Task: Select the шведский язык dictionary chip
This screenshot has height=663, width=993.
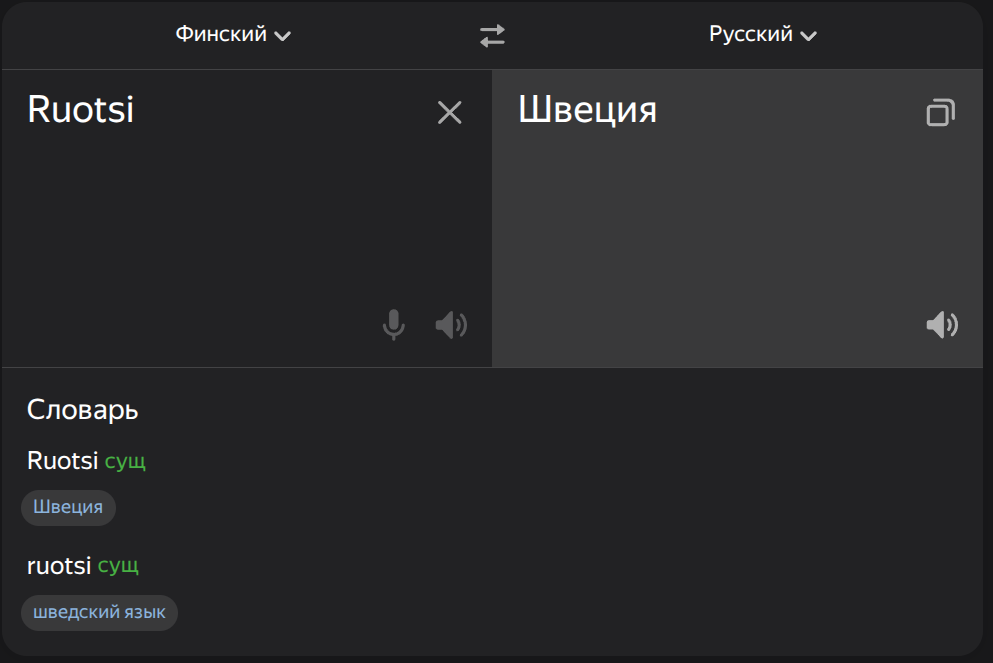Action: pyautogui.click(x=99, y=612)
